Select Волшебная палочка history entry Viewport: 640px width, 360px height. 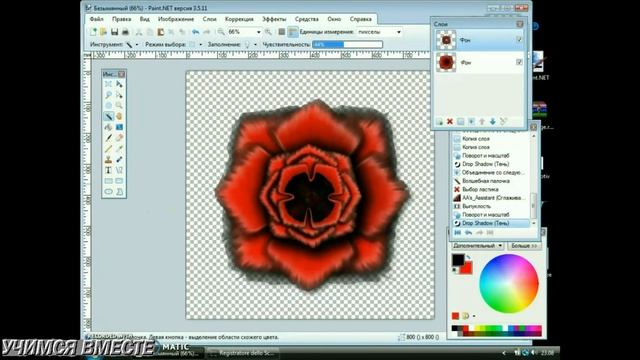(491, 181)
